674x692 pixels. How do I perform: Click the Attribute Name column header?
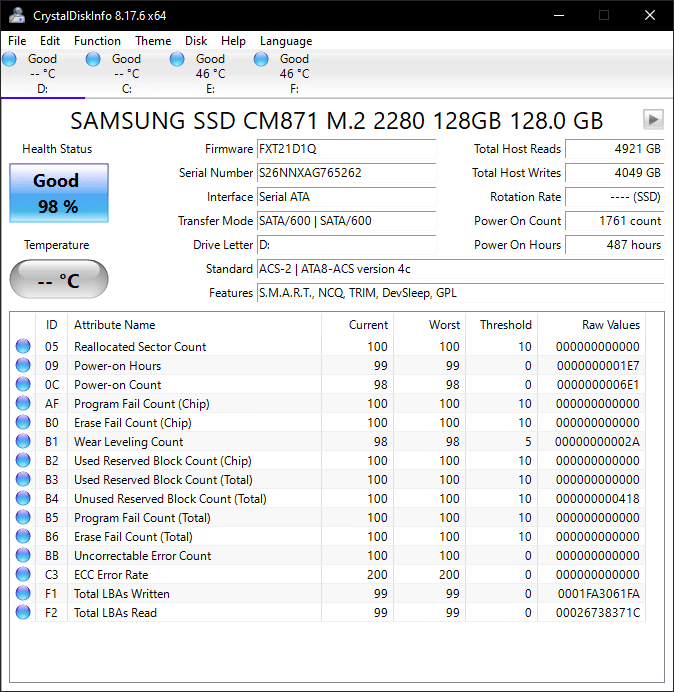(x=195, y=325)
